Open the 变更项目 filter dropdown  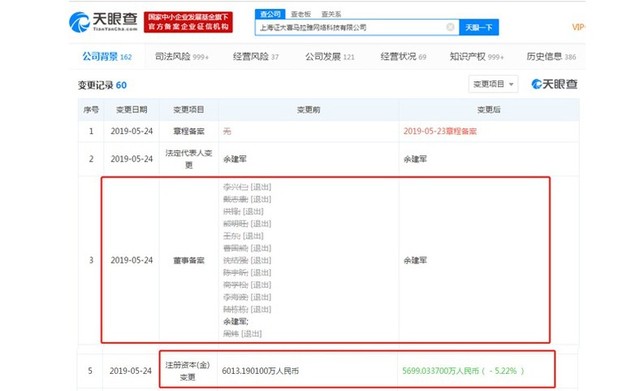click(x=493, y=84)
